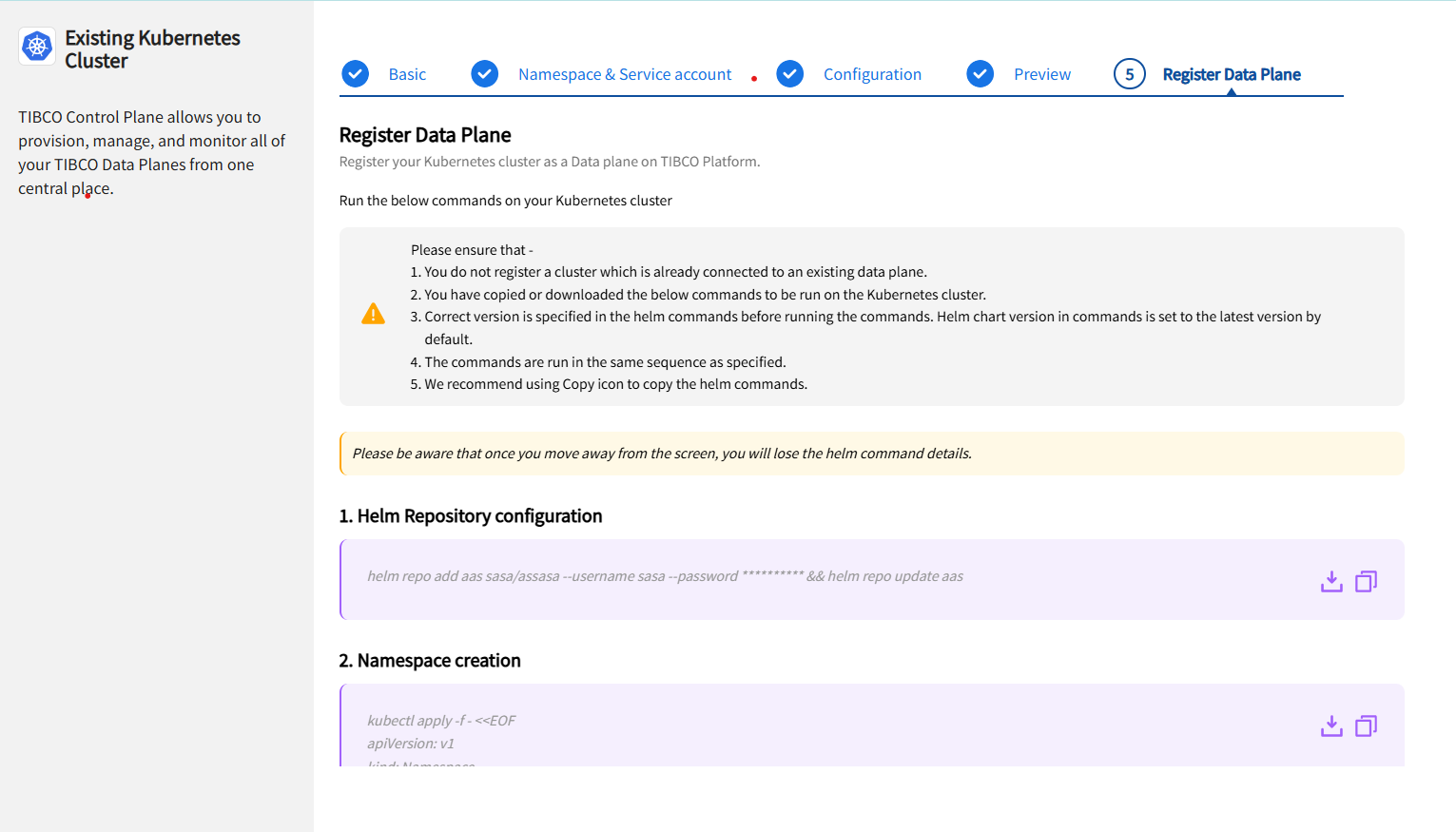Download the Helm Repository configuration command

pos(1331,581)
